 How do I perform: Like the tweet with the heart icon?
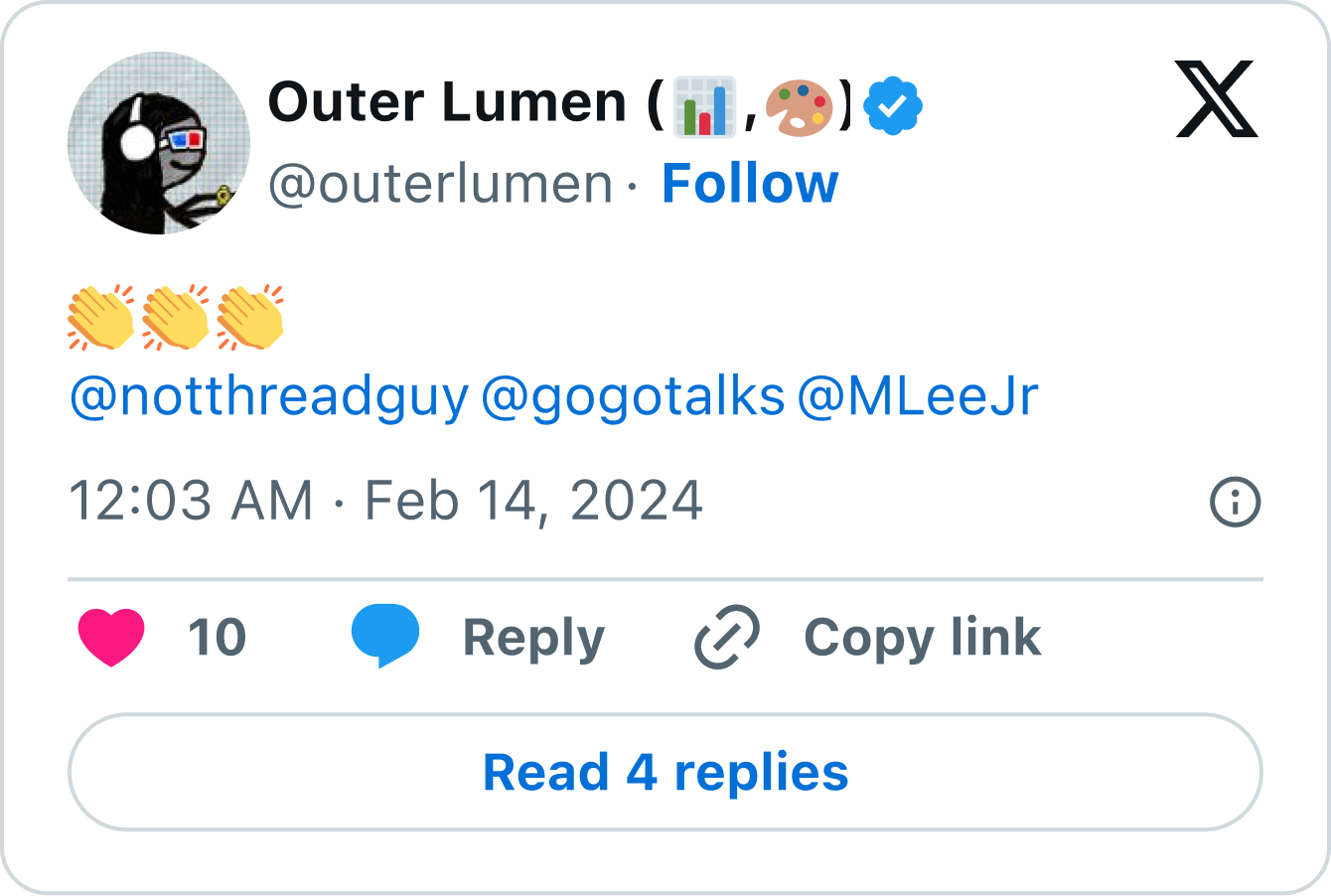(111, 637)
